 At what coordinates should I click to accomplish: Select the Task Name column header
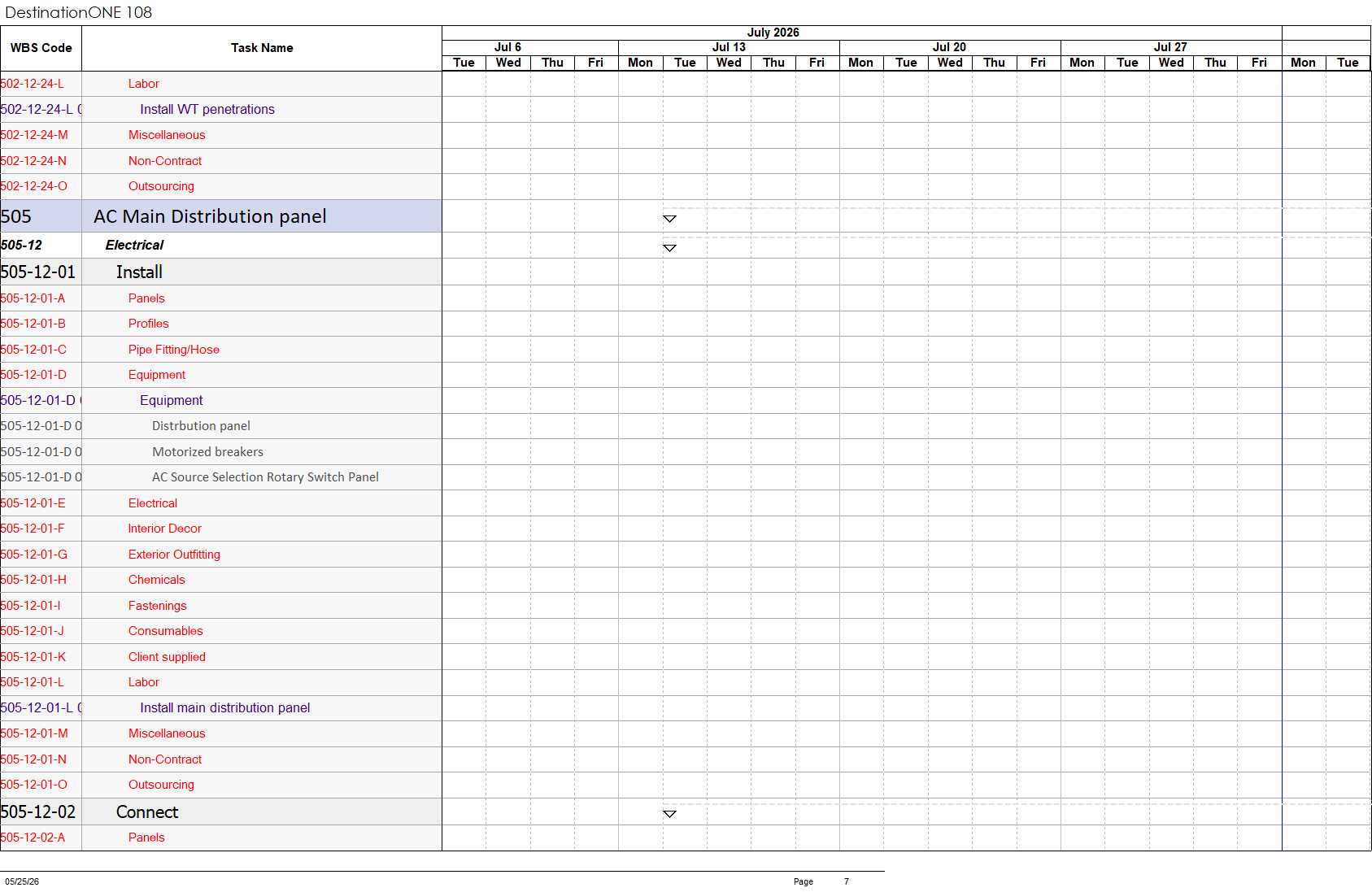click(x=262, y=48)
